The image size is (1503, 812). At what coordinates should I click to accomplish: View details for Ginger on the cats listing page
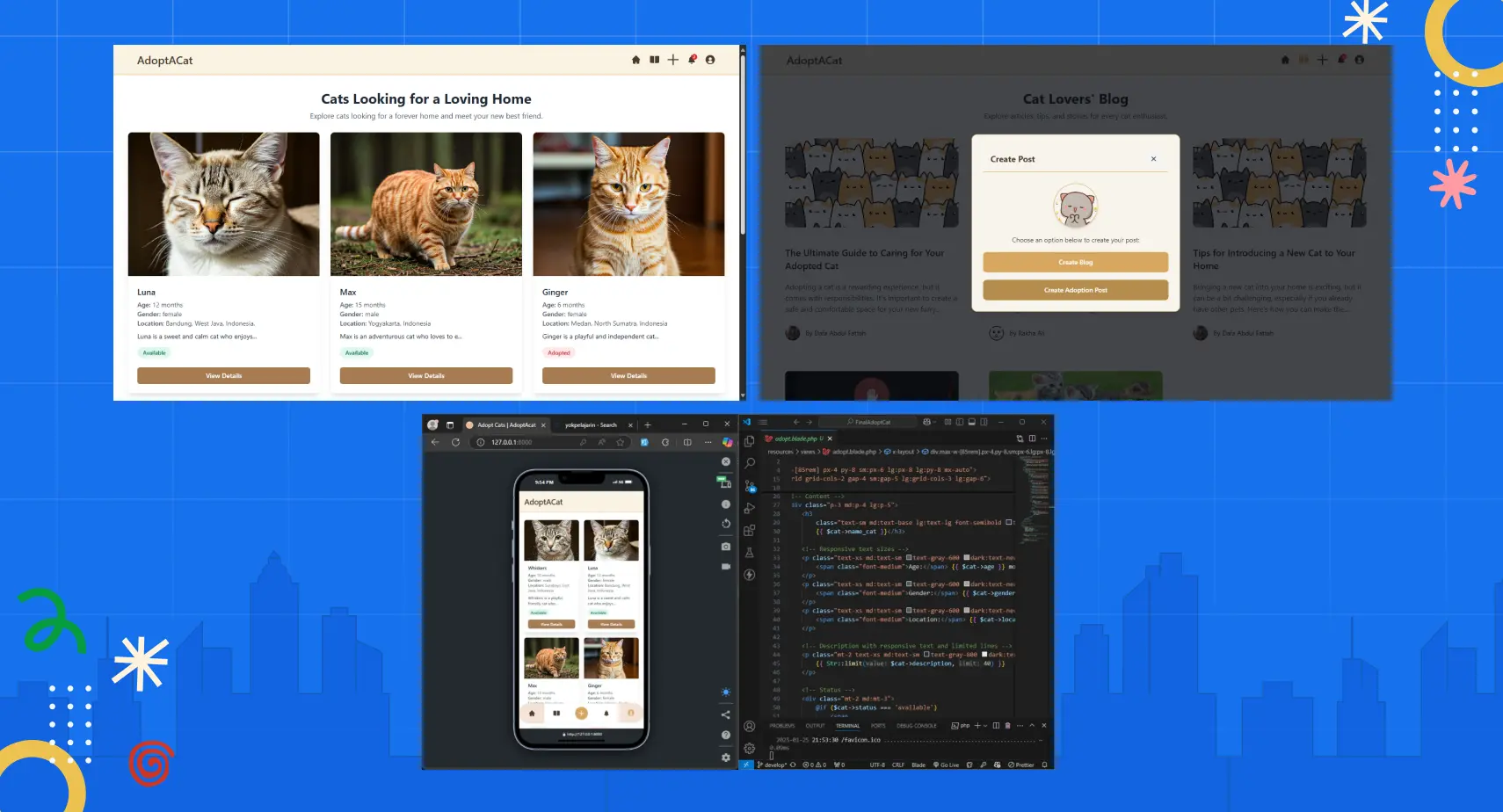pos(628,375)
